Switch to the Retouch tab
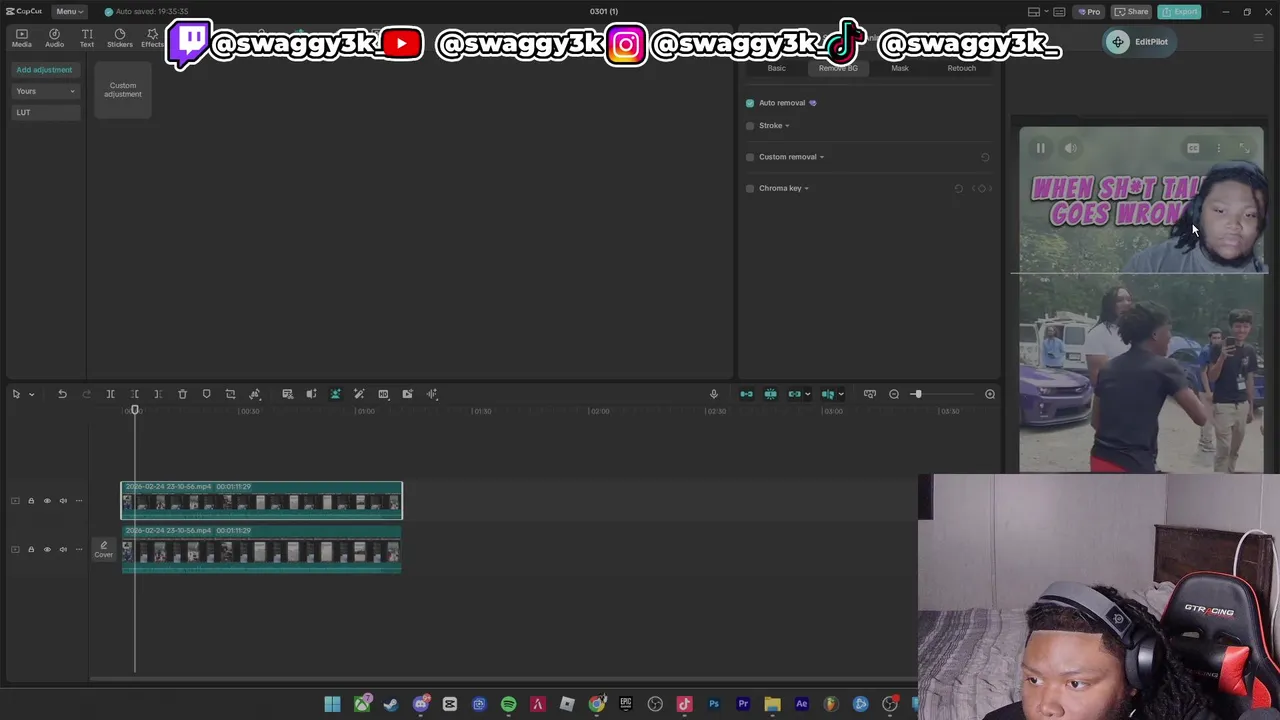 [x=961, y=68]
